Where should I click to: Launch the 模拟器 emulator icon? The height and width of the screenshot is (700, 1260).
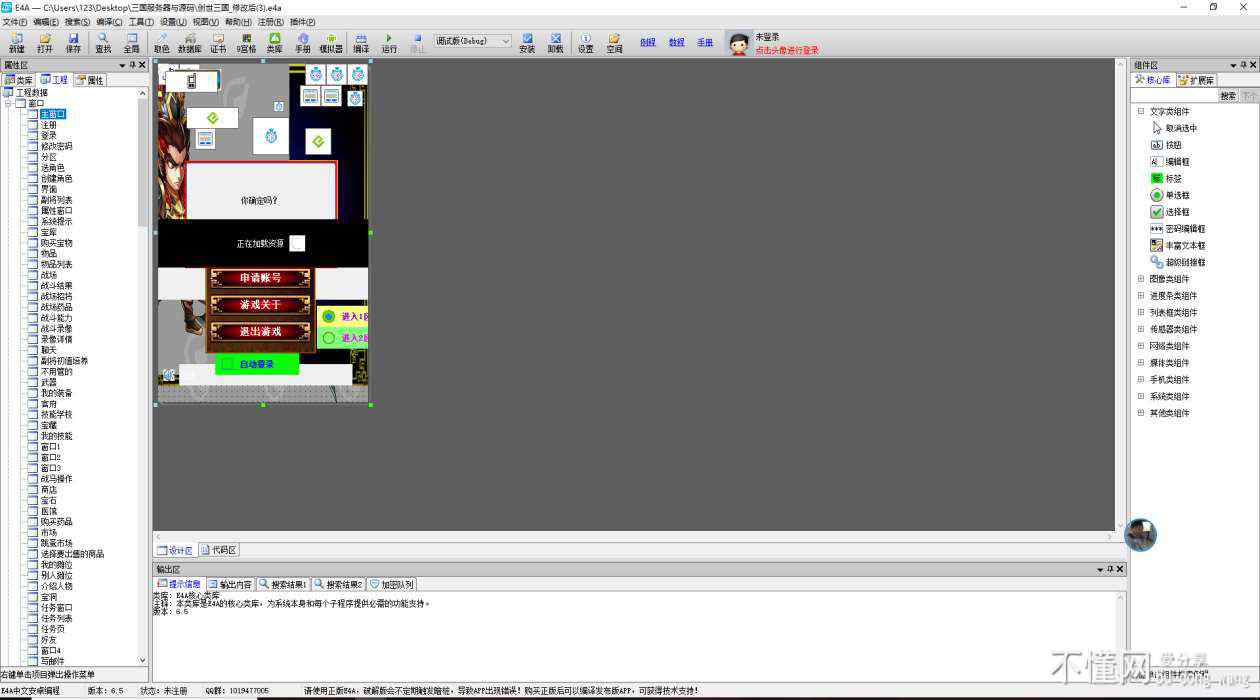pyautogui.click(x=330, y=43)
